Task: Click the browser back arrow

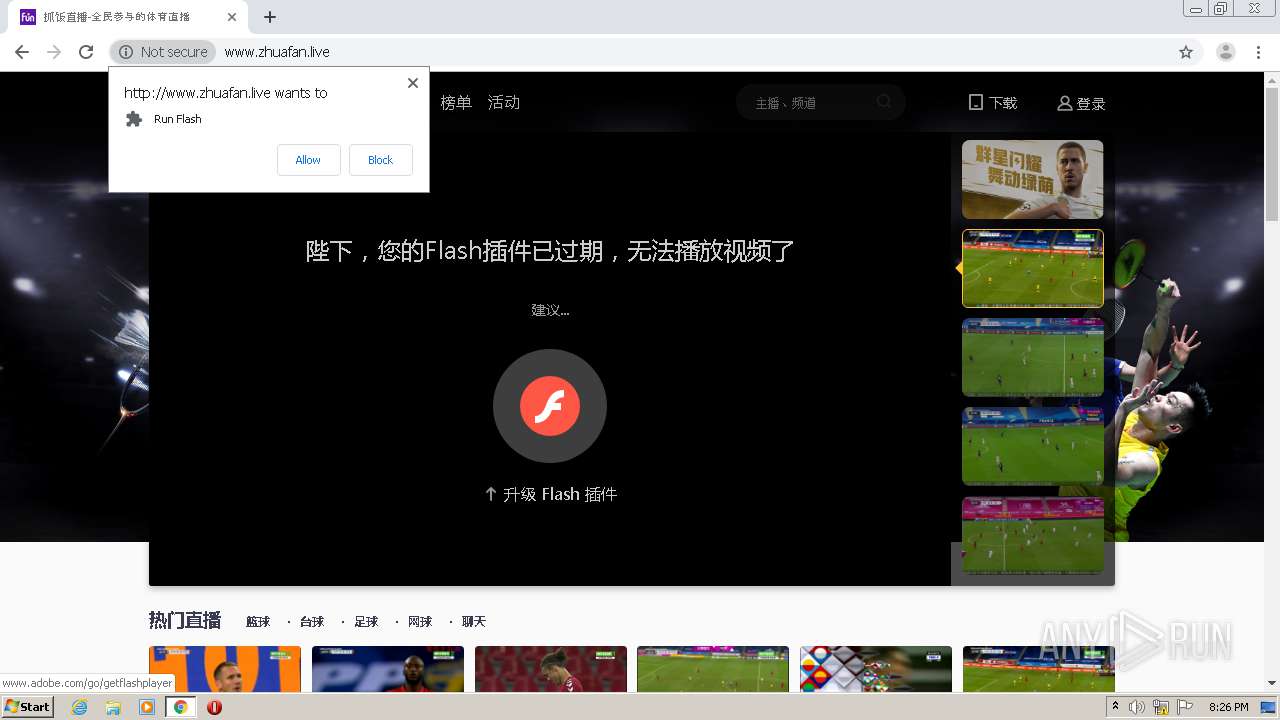Action: tap(22, 52)
